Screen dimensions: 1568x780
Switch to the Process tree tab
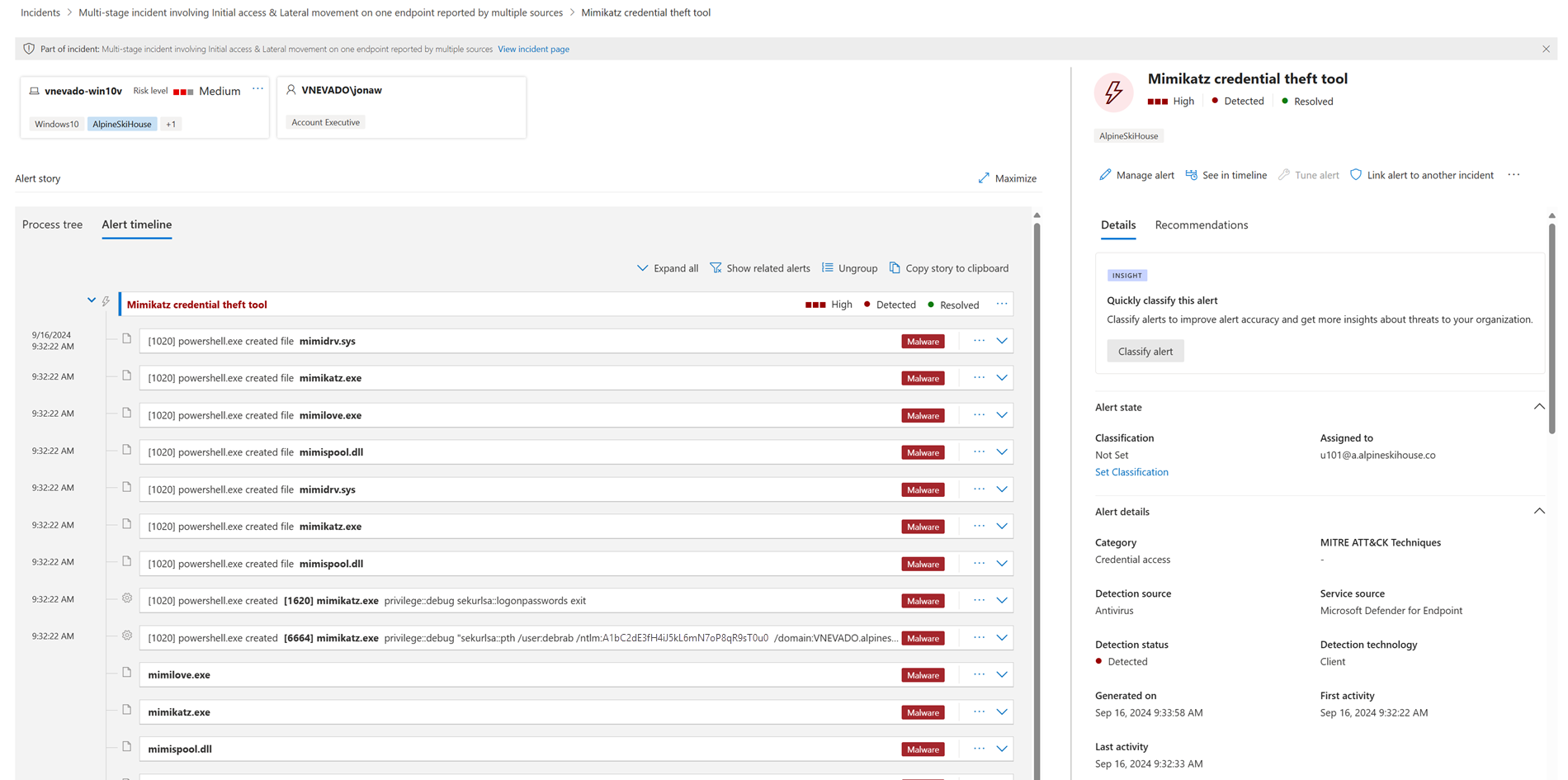pos(52,225)
